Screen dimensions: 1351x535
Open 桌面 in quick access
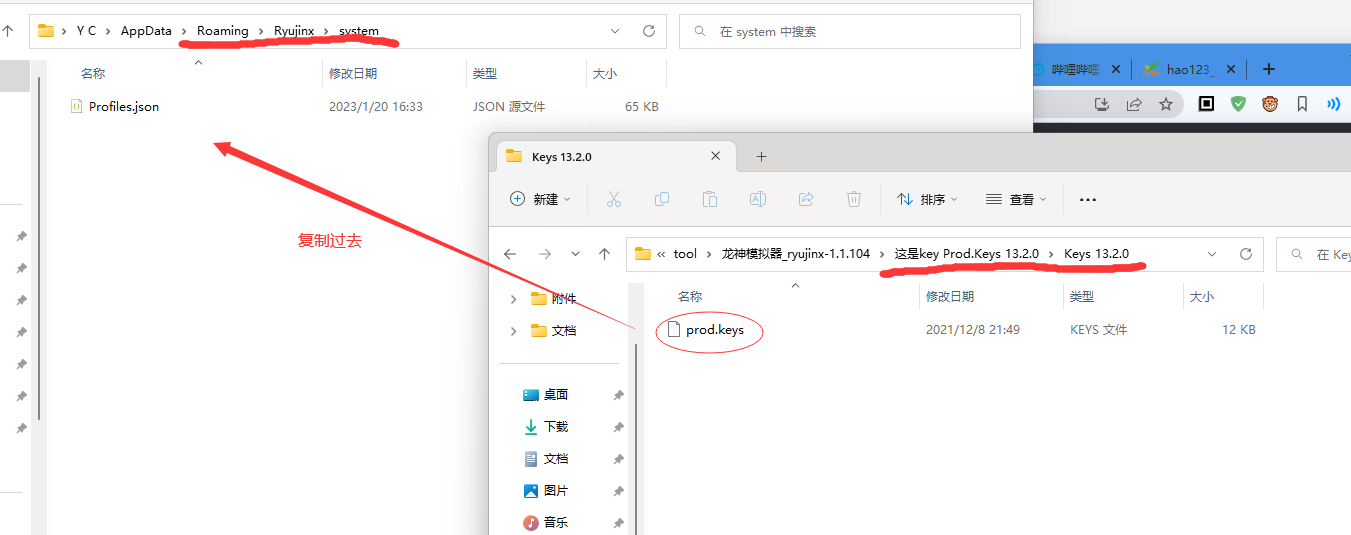(556, 395)
